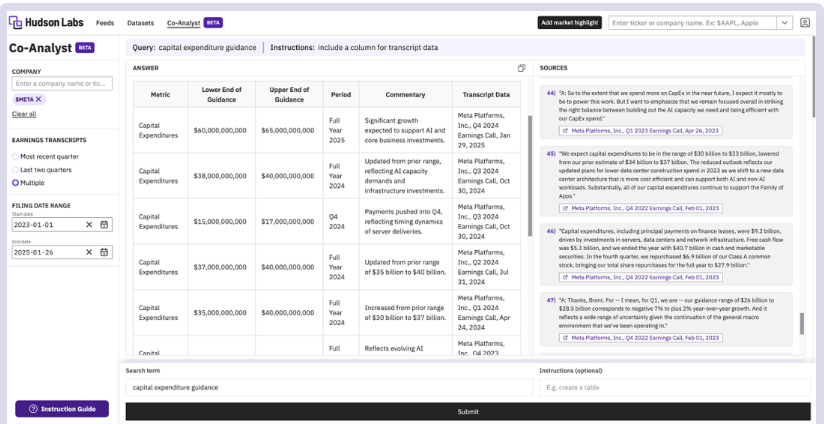Expand the ticker search dropdown arrow

click(785, 22)
